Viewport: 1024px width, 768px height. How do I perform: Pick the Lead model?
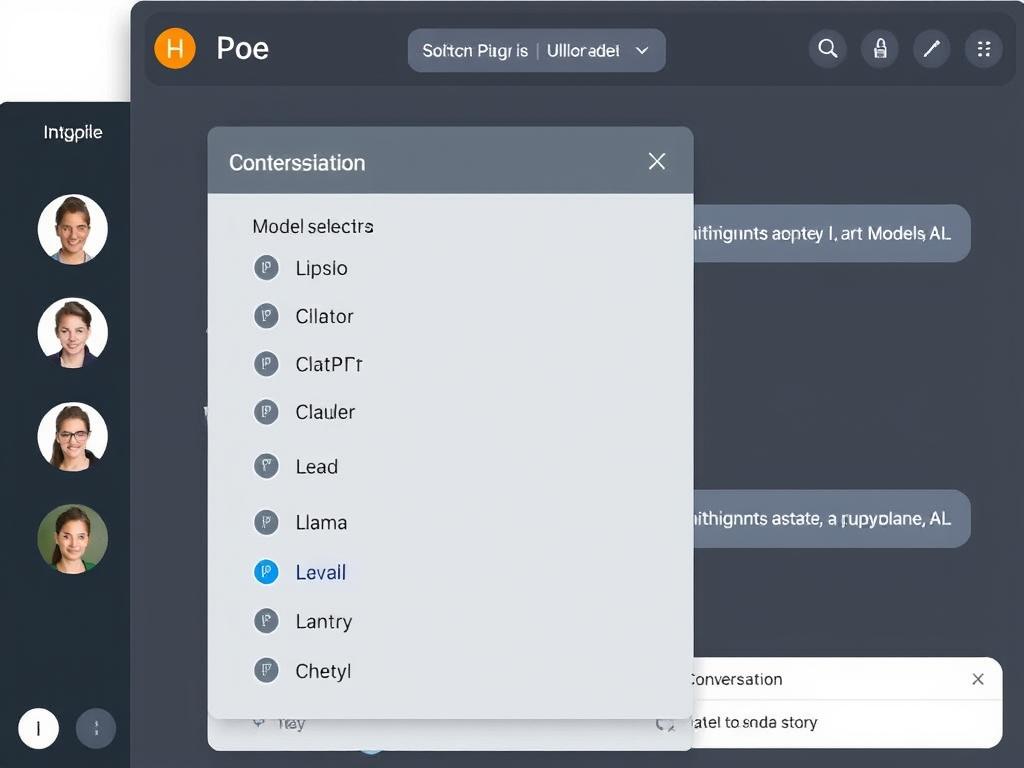point(317,466)
